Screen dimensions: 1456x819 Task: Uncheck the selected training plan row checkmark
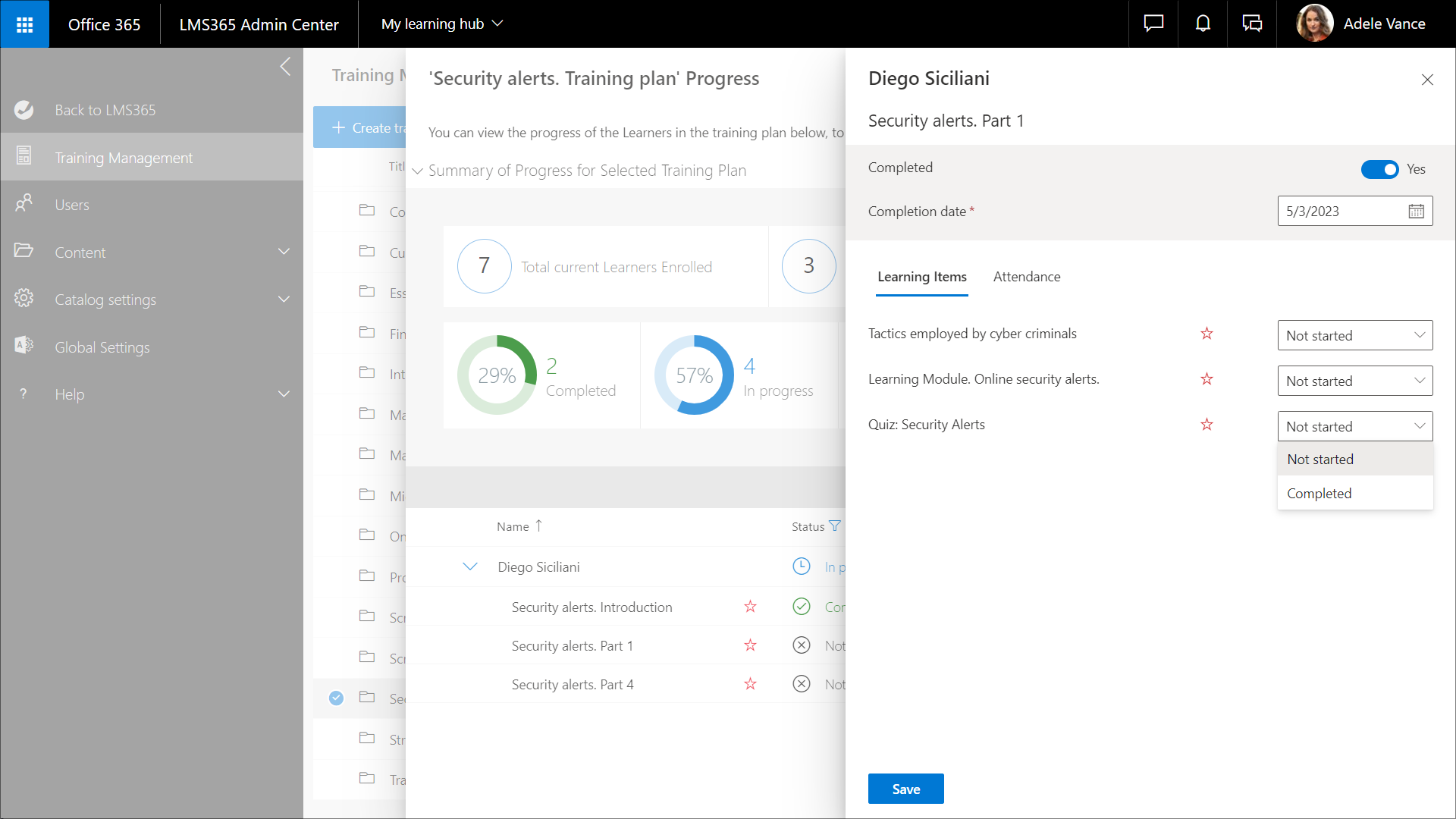click(336, 698)
